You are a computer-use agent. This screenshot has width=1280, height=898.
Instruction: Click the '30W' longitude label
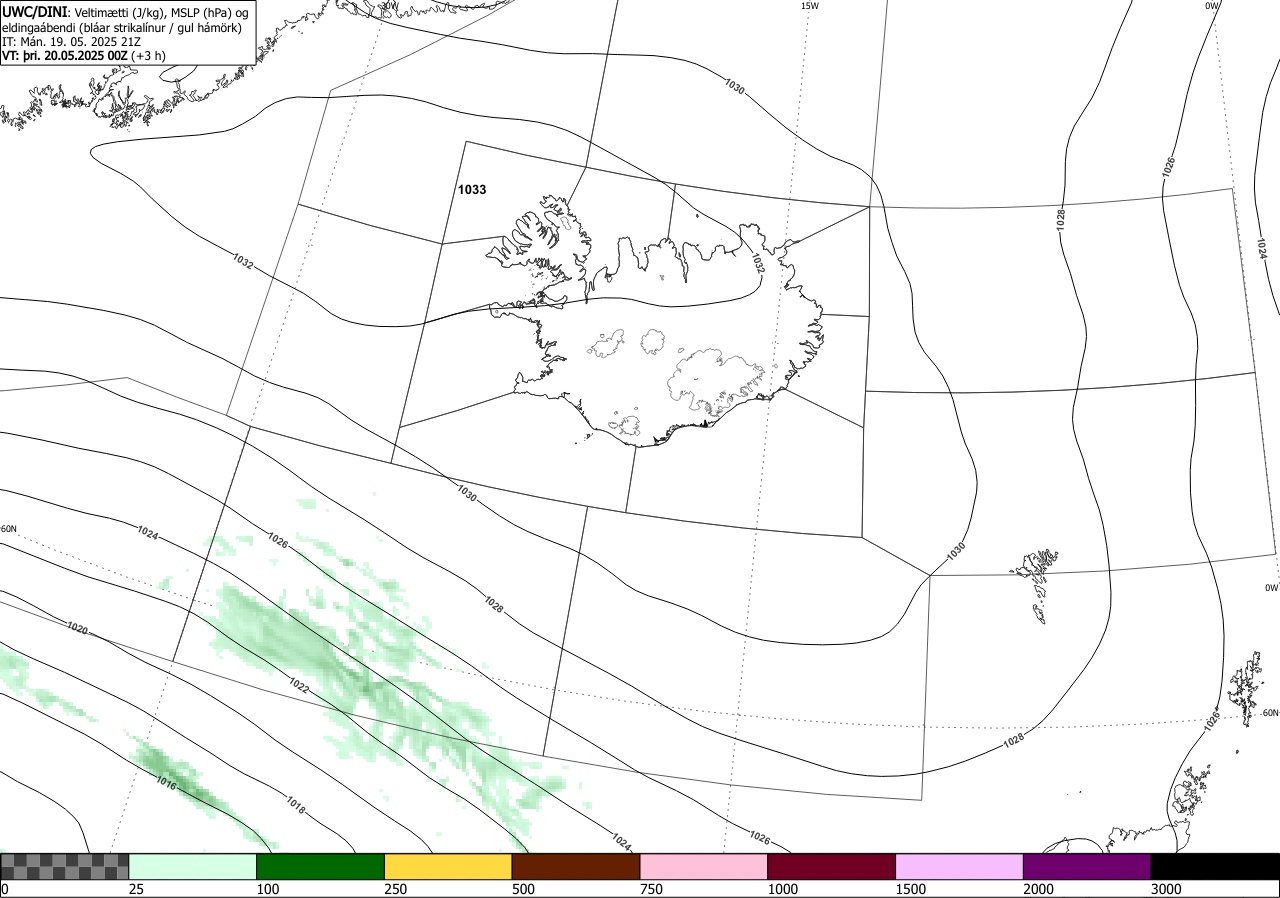[389, 6]
